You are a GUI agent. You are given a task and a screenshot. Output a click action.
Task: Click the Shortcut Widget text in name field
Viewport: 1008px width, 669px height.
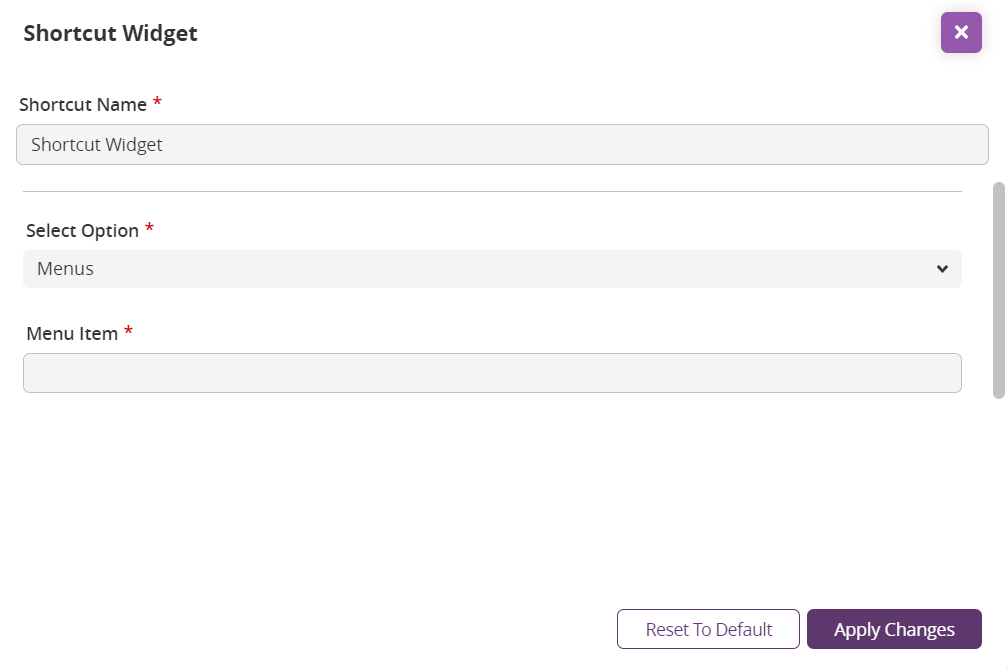pyautogui.click(x=97, y=145)
